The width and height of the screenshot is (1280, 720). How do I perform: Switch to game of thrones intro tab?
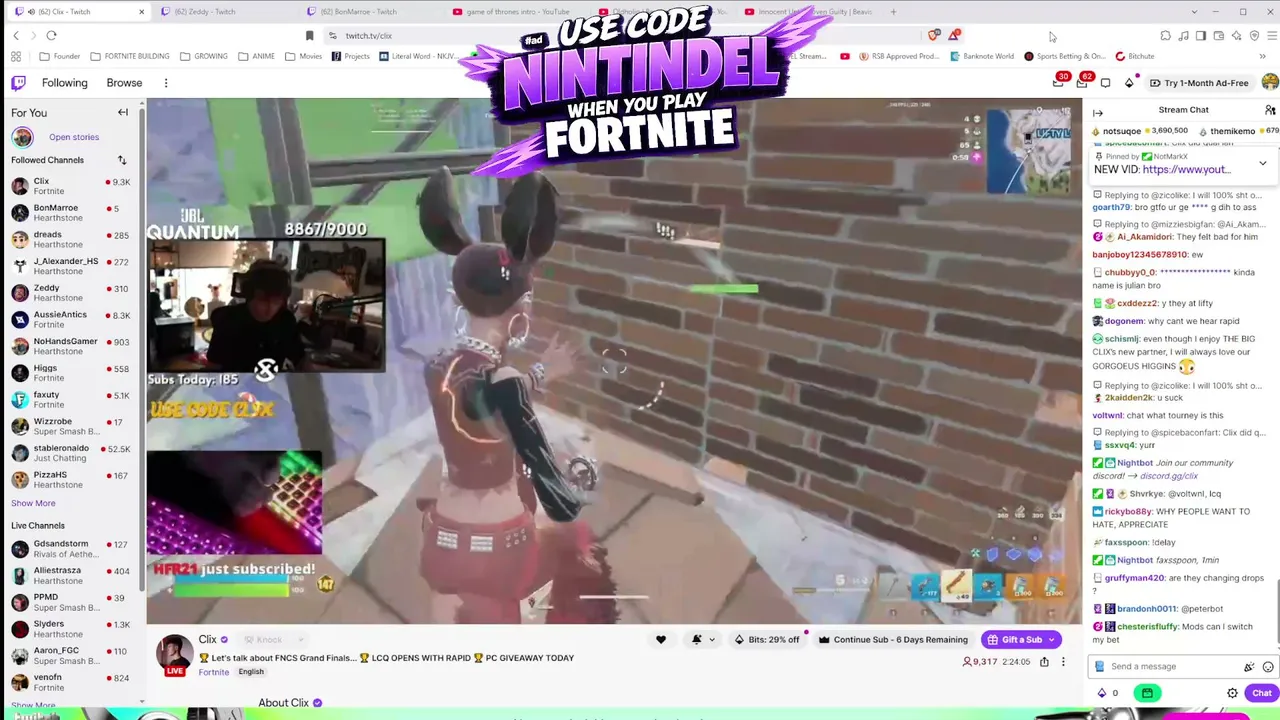516,12
